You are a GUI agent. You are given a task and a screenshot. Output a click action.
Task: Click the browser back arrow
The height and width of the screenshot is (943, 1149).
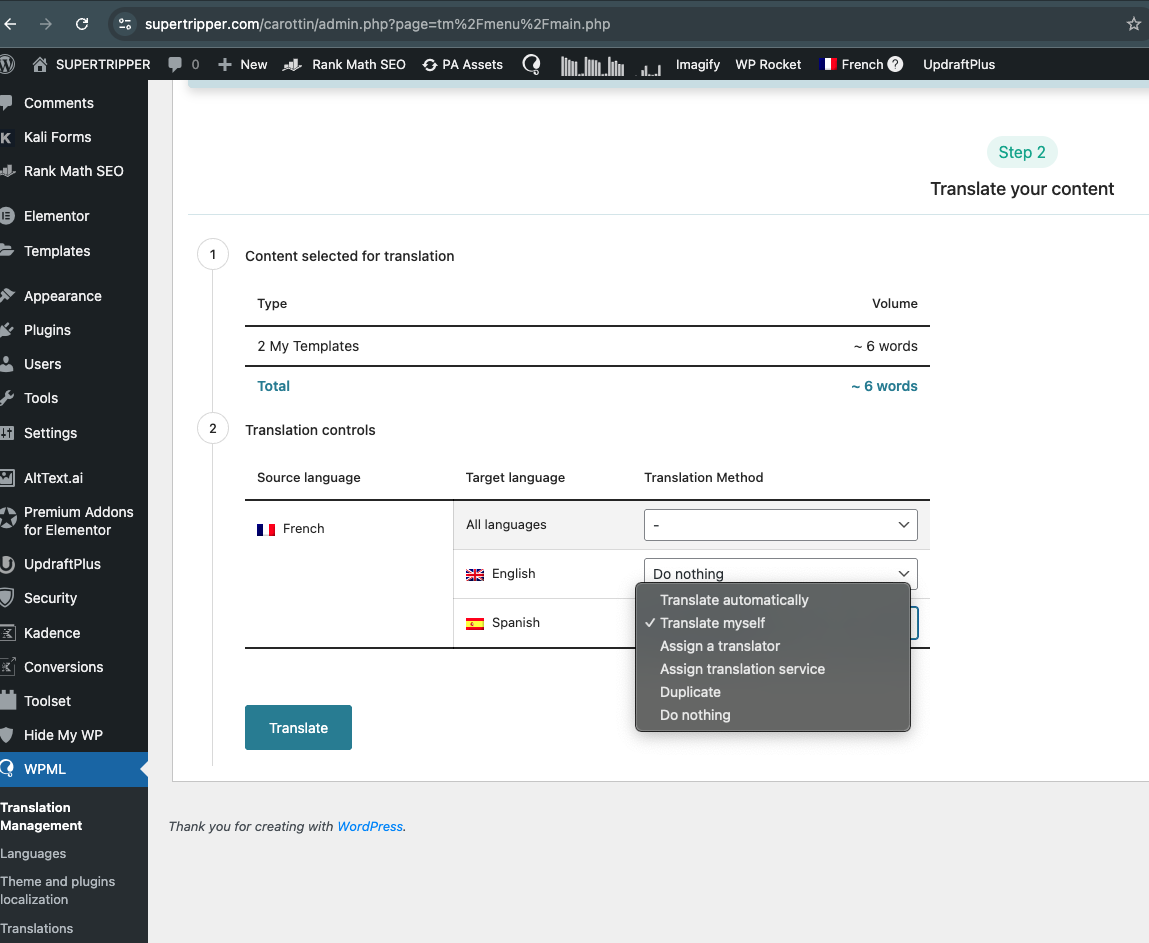(x=10, y=24)
